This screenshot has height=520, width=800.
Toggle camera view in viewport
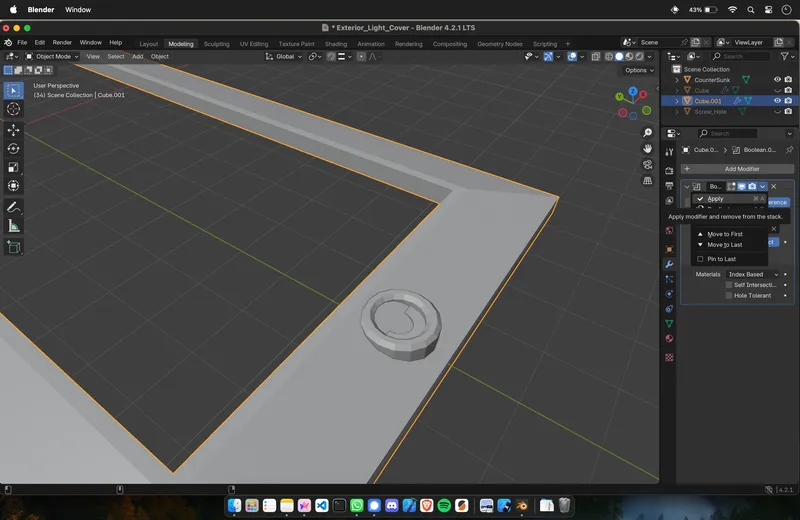(648, 165)
